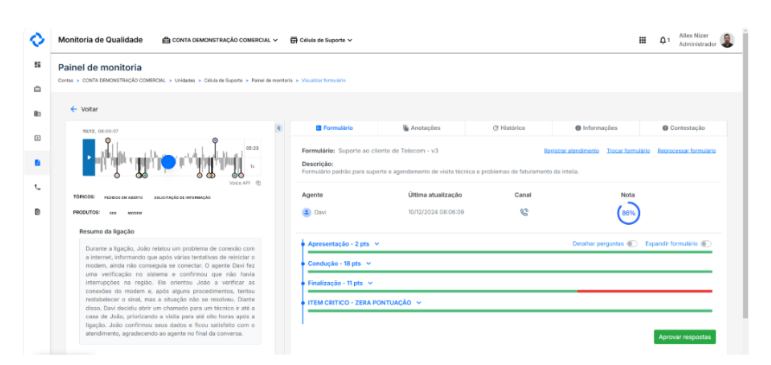Click the Painel de monitoria breadcrumb link
The width and height of the screenshot is (771, 365).
pos(272,80)
